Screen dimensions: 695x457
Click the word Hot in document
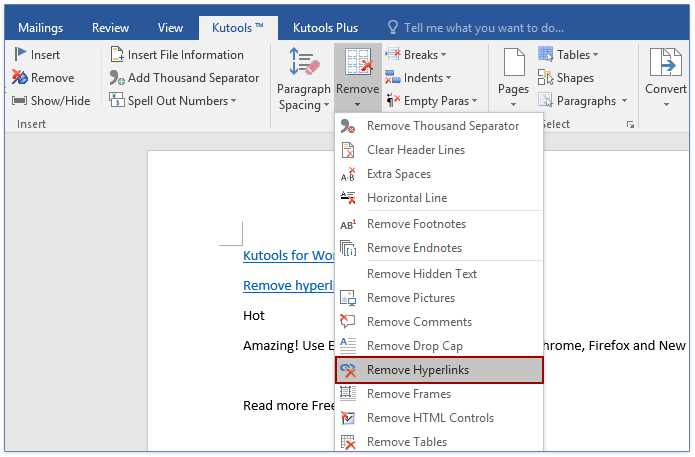tap(254, 316)
